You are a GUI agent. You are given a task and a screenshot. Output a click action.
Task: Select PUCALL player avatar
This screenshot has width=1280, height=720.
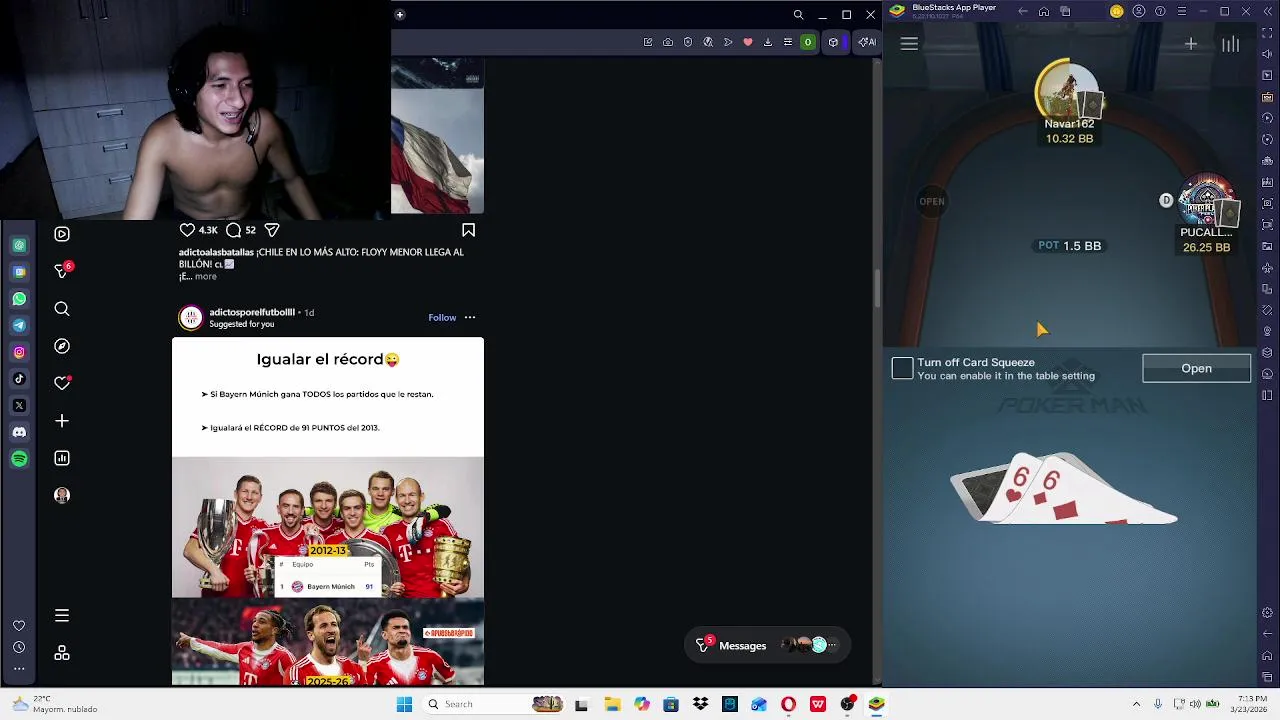pyautogui.click(x=1207, y=203)
